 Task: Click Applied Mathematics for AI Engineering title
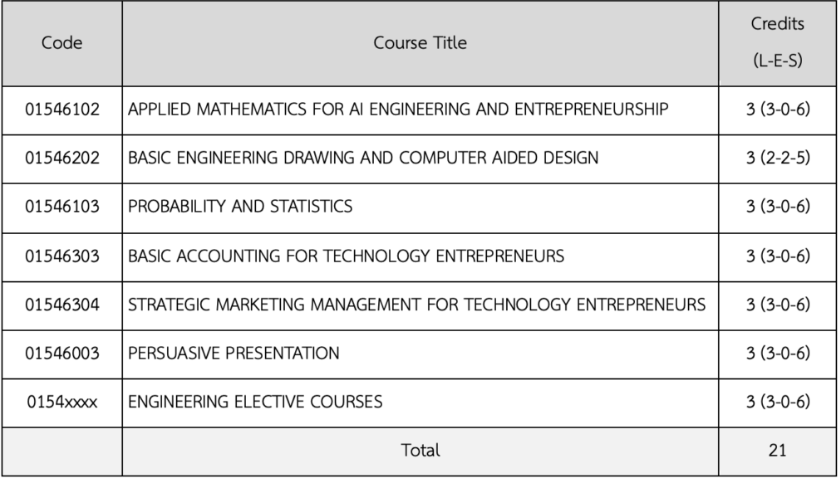398,109
